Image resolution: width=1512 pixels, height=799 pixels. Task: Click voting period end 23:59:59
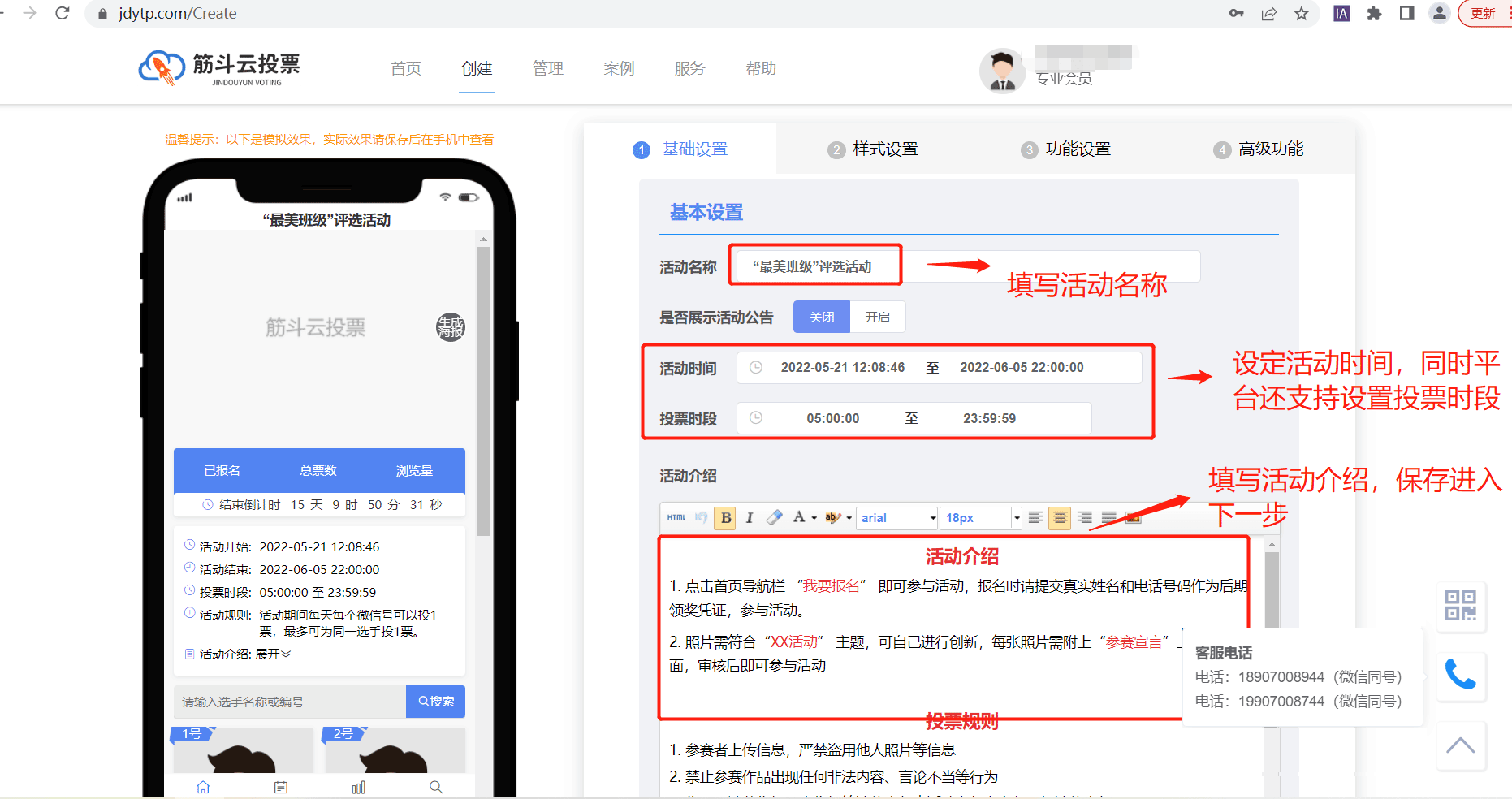coord(989,418)
